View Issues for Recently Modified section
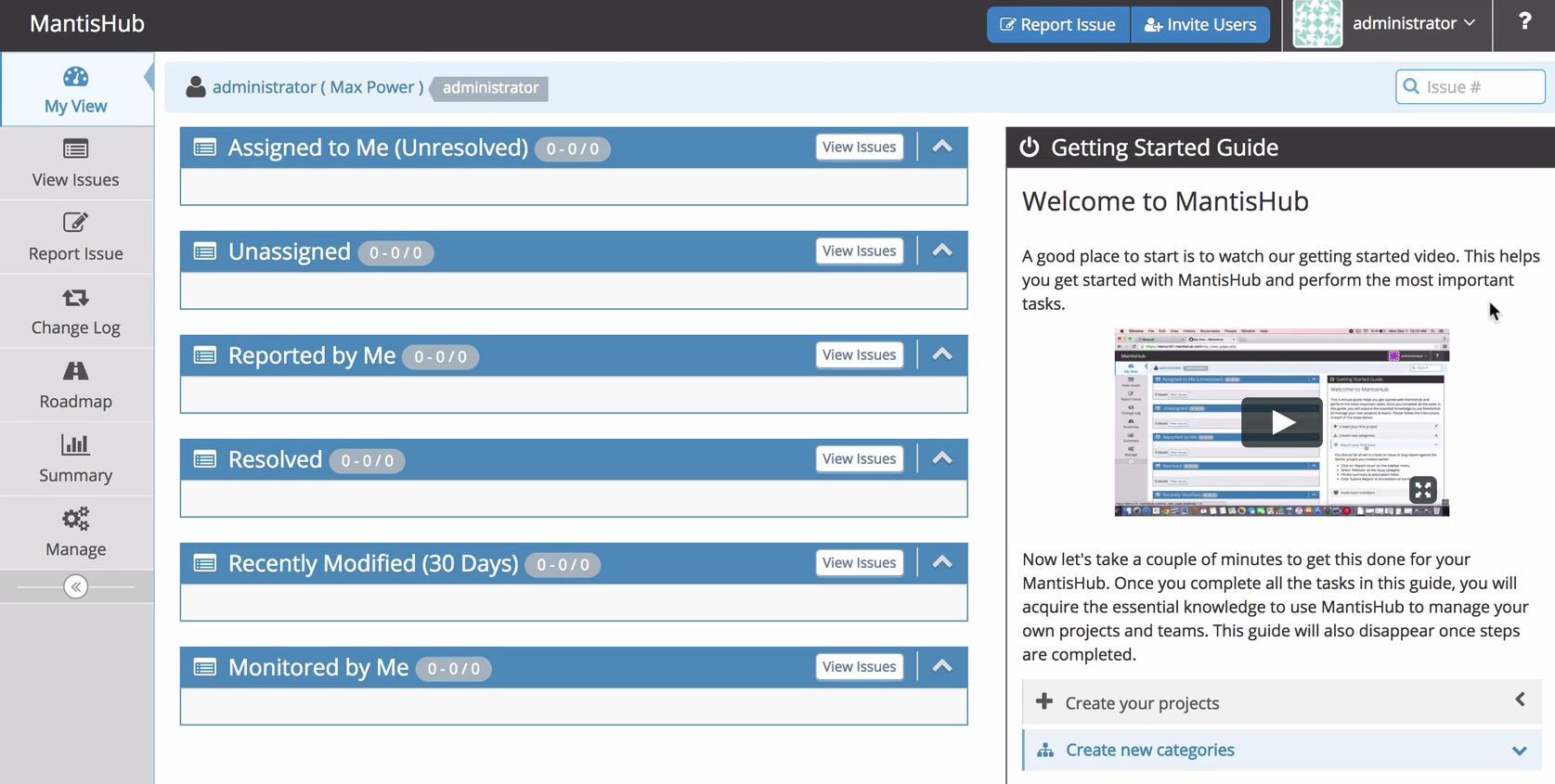This screenshot has height=784, width=1555. (860, 562)
